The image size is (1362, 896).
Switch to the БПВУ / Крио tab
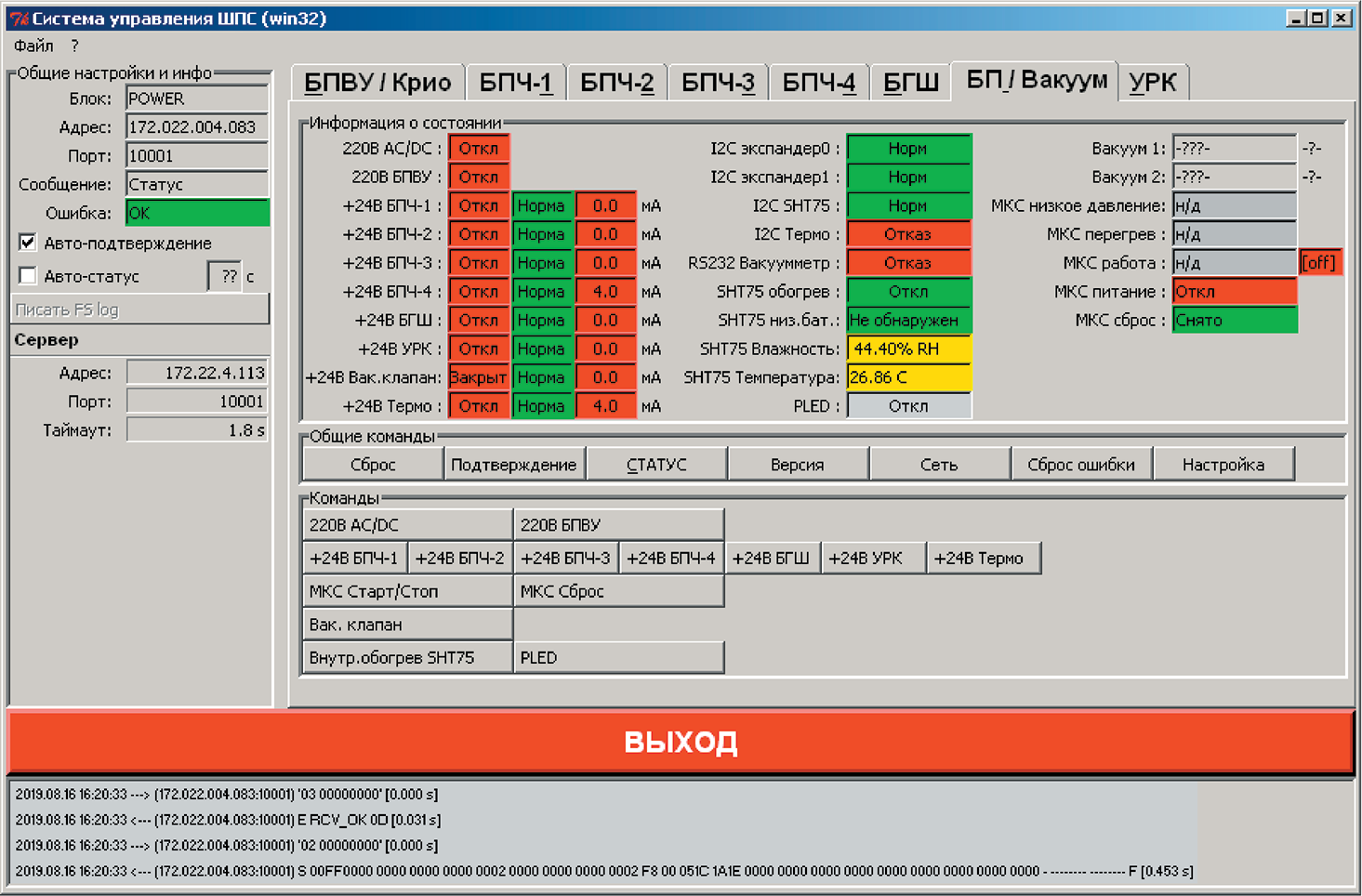point(377,83)
